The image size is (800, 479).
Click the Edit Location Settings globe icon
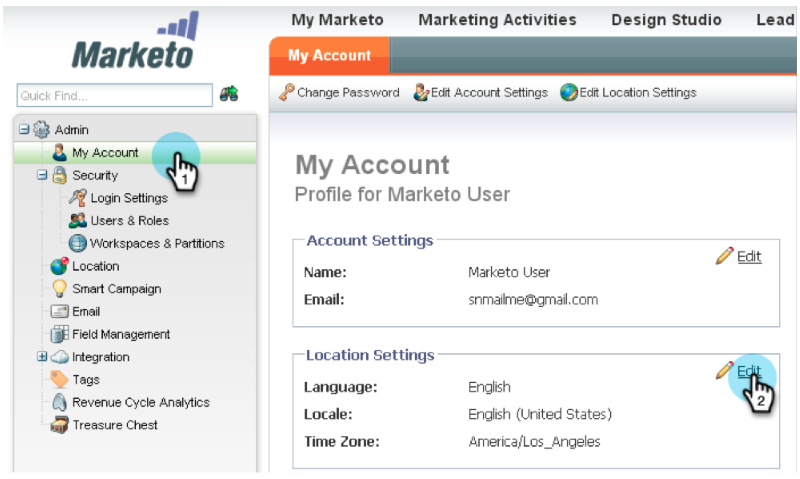(569, 92)
